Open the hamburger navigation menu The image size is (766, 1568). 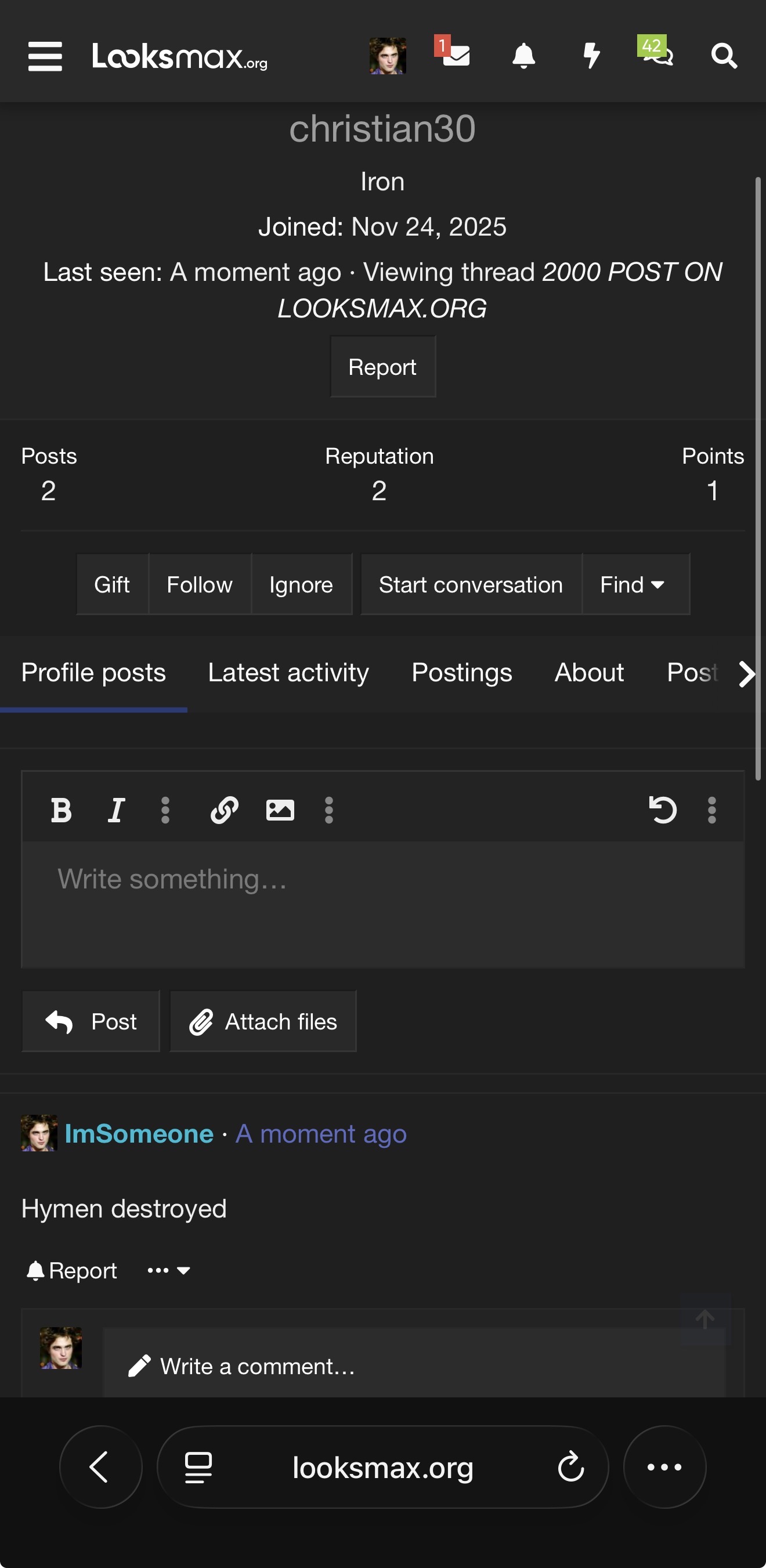pos(45,56)
